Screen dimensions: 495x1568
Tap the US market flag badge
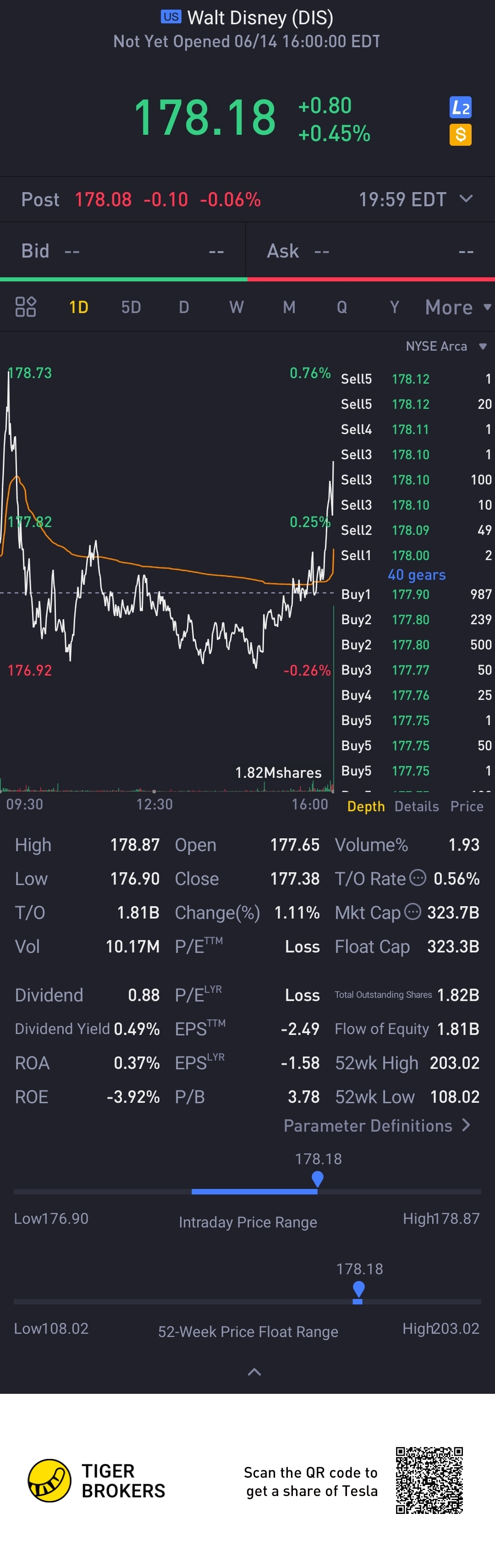171,17
